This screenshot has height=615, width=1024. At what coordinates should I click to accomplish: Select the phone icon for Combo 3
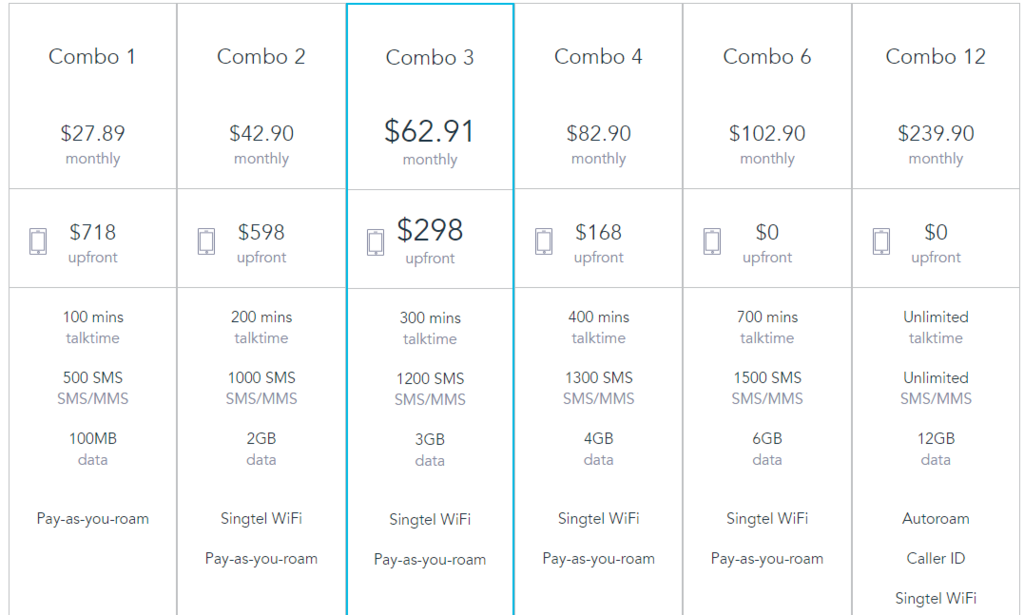tap(375, 240)
